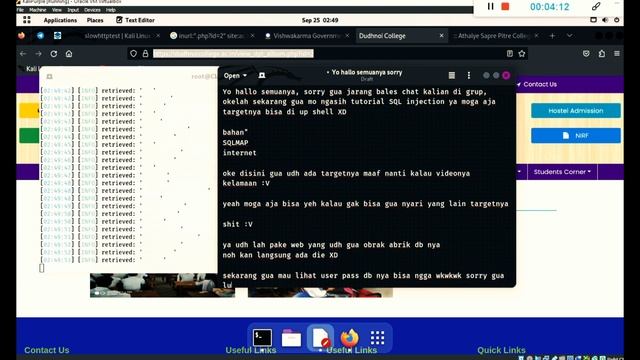This screenshot has height=360, width=640.
Task: Expand the Students Corner dropdown
Action: click(x=562, y=172)
